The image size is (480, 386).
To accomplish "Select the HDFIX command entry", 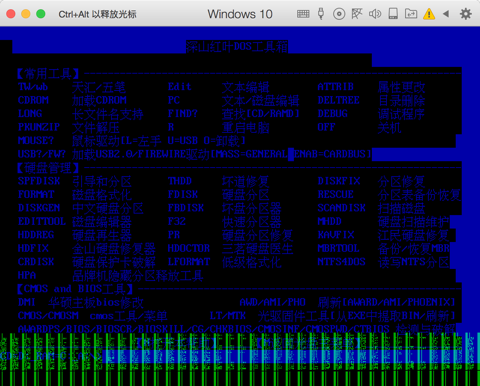I will click(x=33, y=248).
